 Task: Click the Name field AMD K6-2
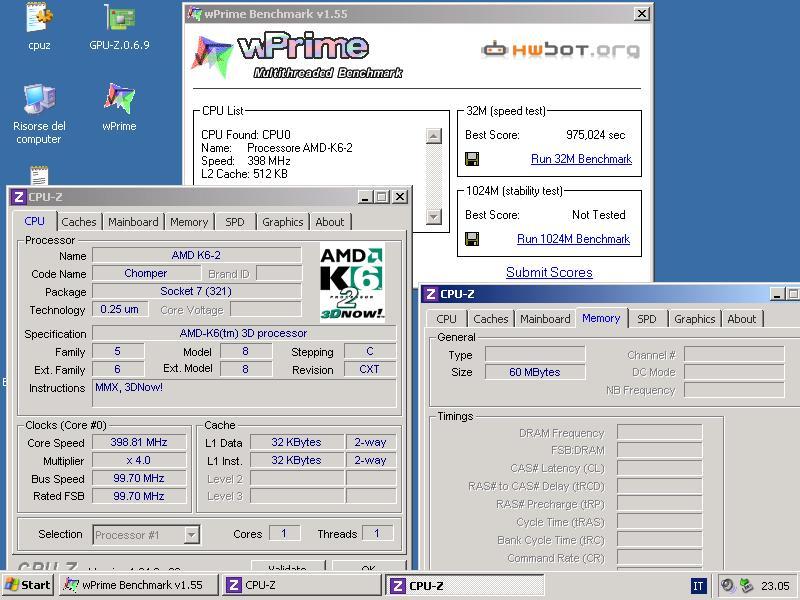(x=196, y=255)
